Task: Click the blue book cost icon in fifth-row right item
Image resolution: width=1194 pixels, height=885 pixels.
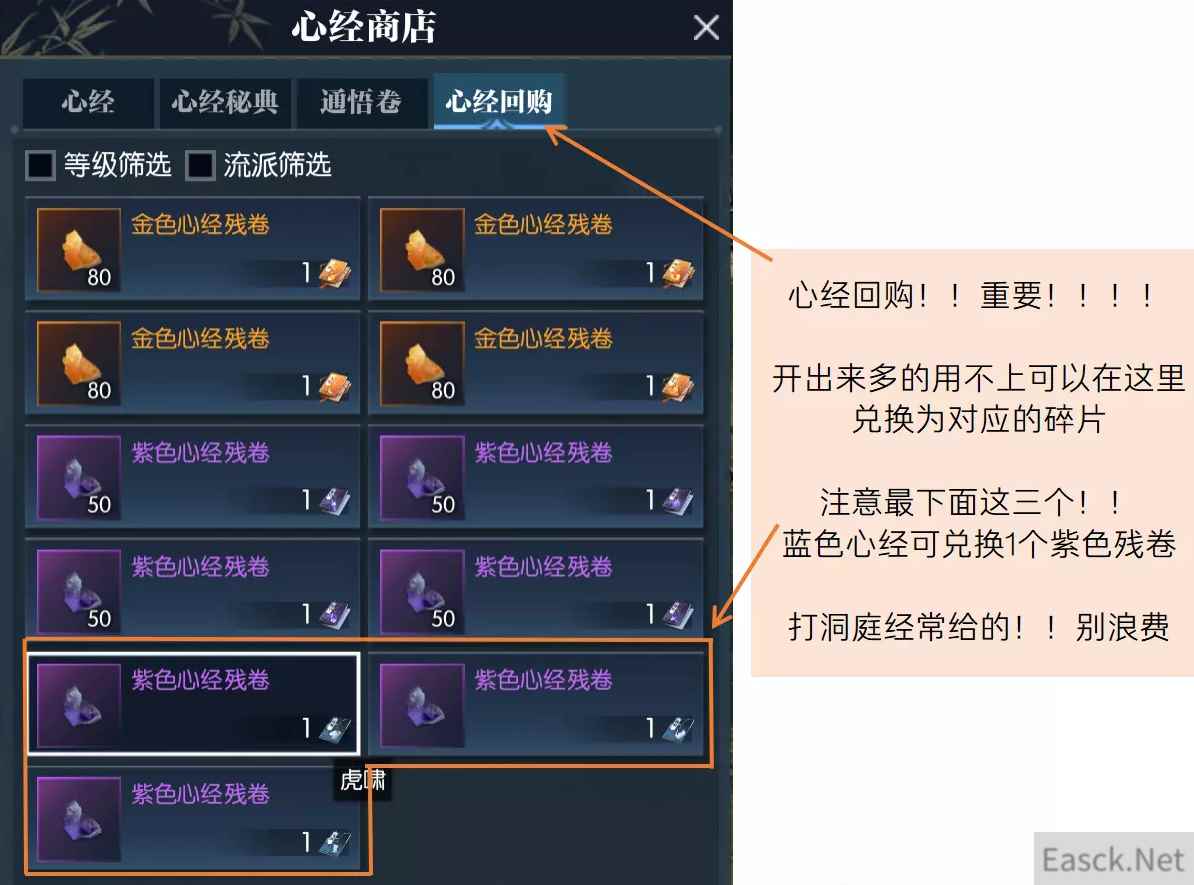Action: (678, 728)
